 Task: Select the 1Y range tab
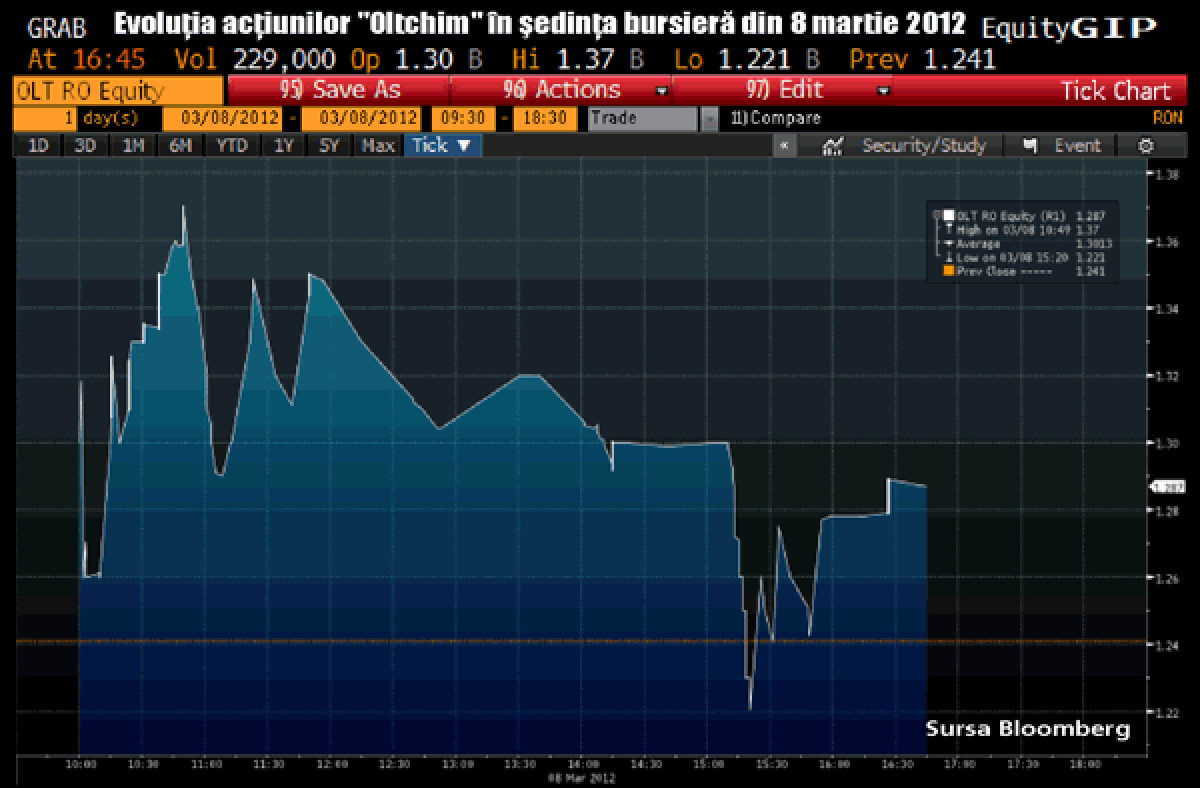(x=283, y=146)
